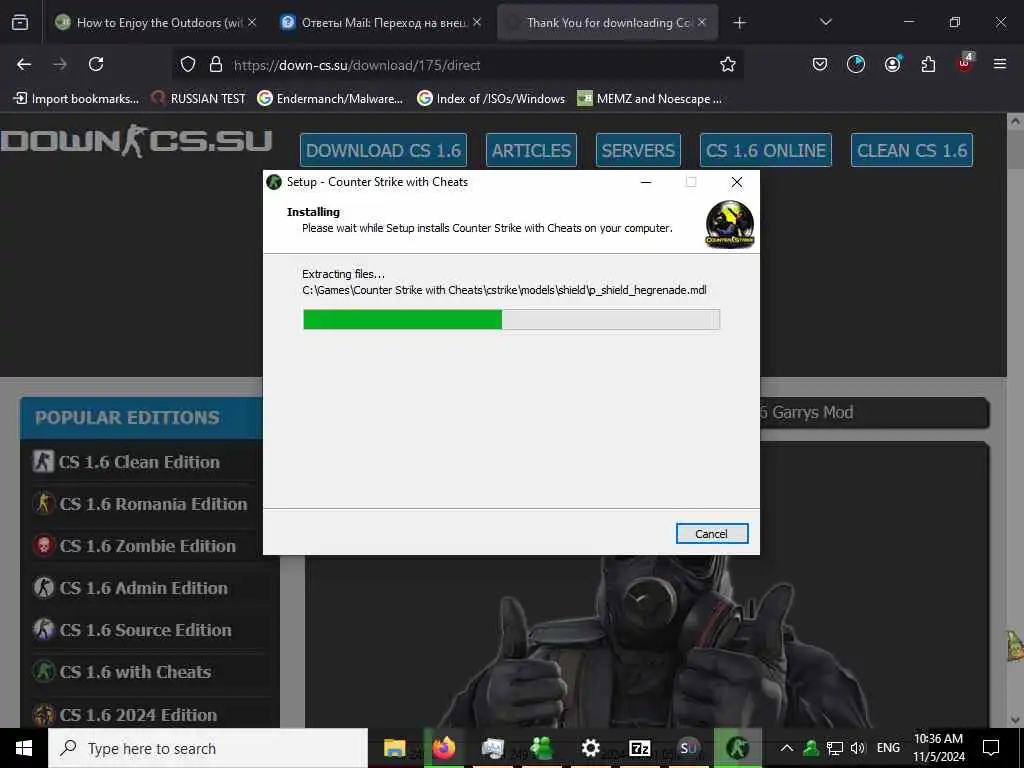Image resolution: width=1024 pixels, height=768 pixels.
Task: Open DOWNLOAD CS 1.6 menu item
Action: click(383, 150)
